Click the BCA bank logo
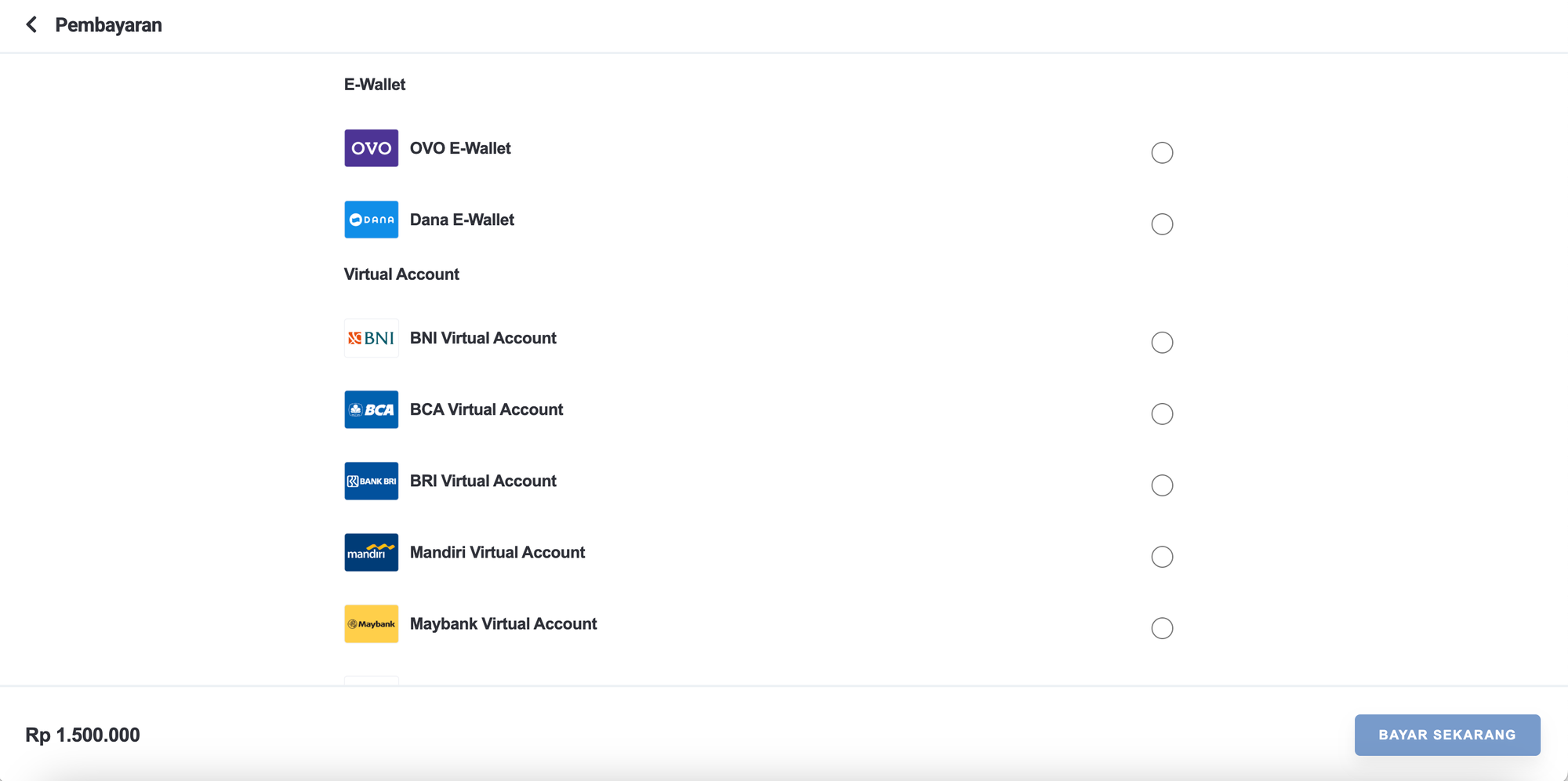Viewport: 1568px width, 781px height. (x=371, y=409)
